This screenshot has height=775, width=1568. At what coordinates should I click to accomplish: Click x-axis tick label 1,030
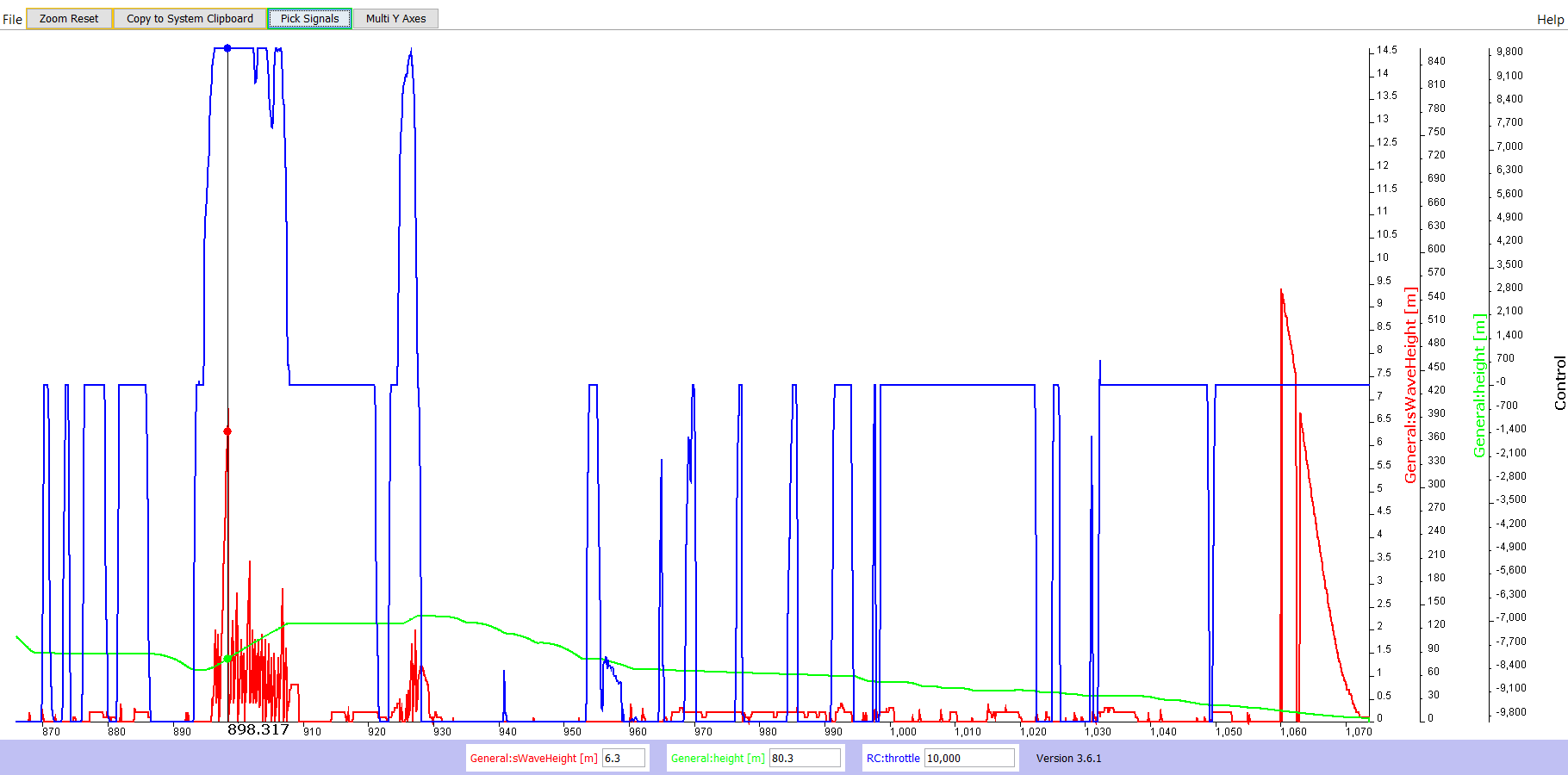1098,732
